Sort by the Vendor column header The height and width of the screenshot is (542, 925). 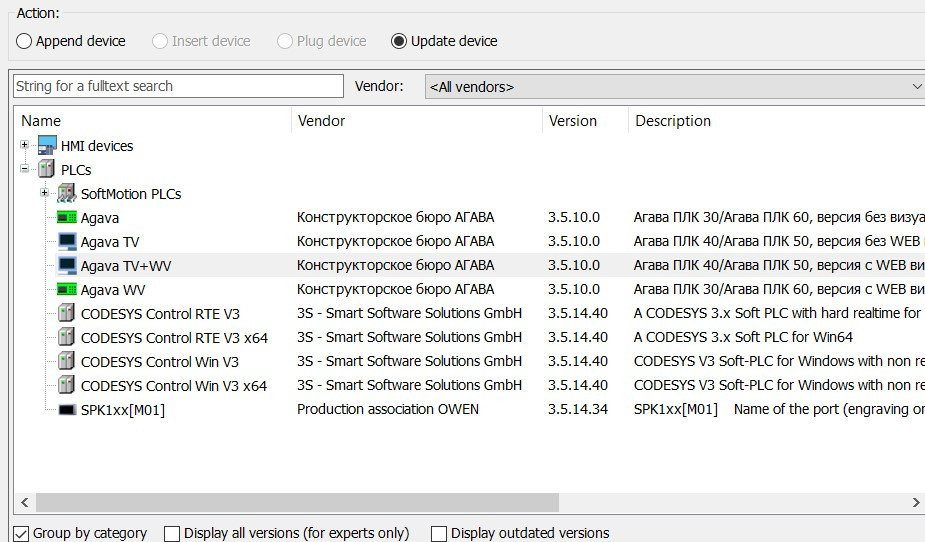[x=321, y=121]
